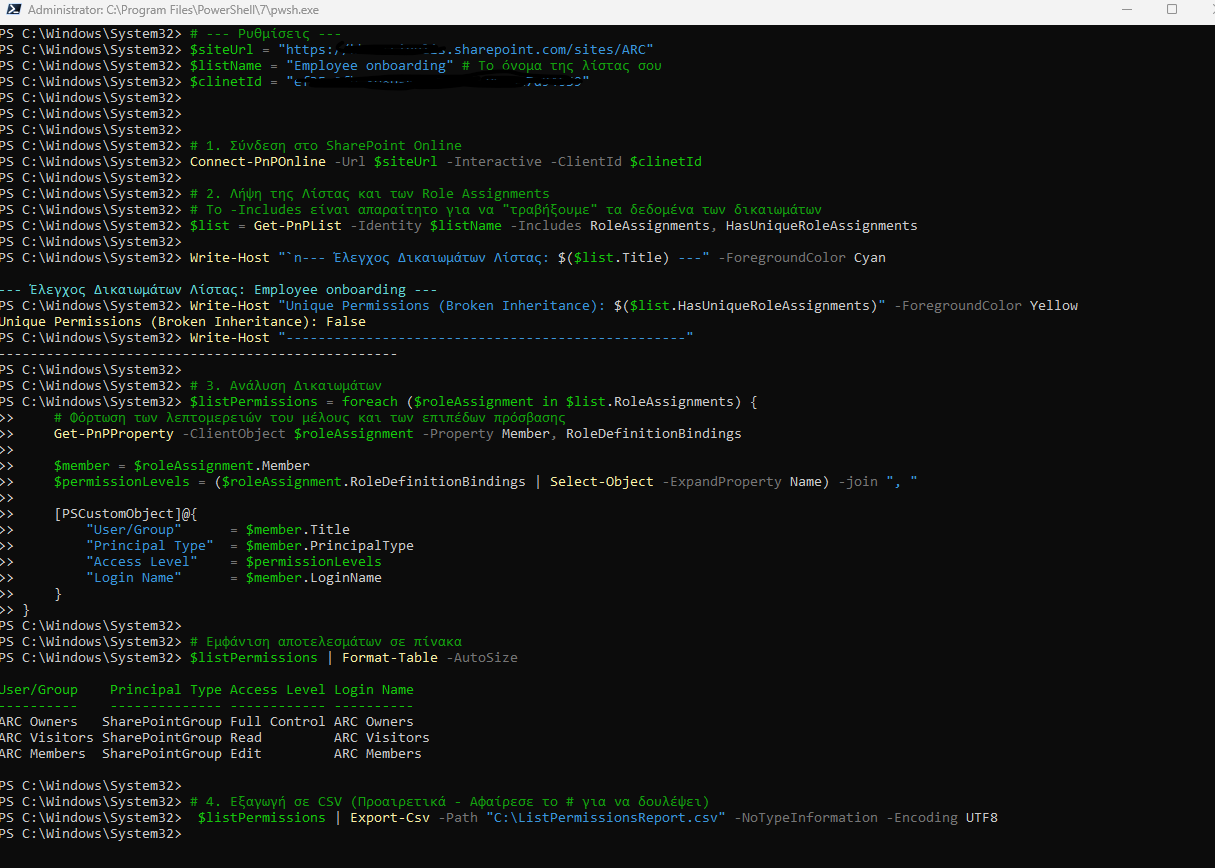Click the Export-Csv cmdlet
1215x868 pixels.
[389, 818]
